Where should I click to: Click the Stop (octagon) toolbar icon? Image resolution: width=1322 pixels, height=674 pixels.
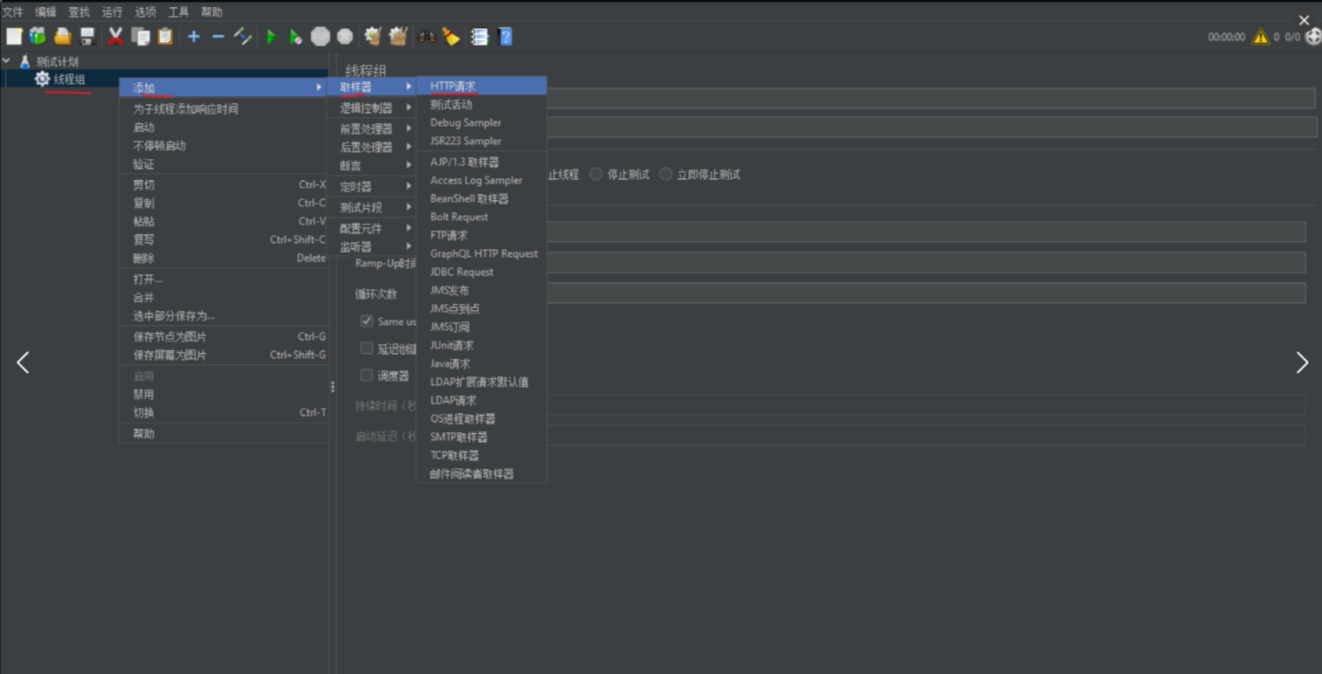coord(320,37)
